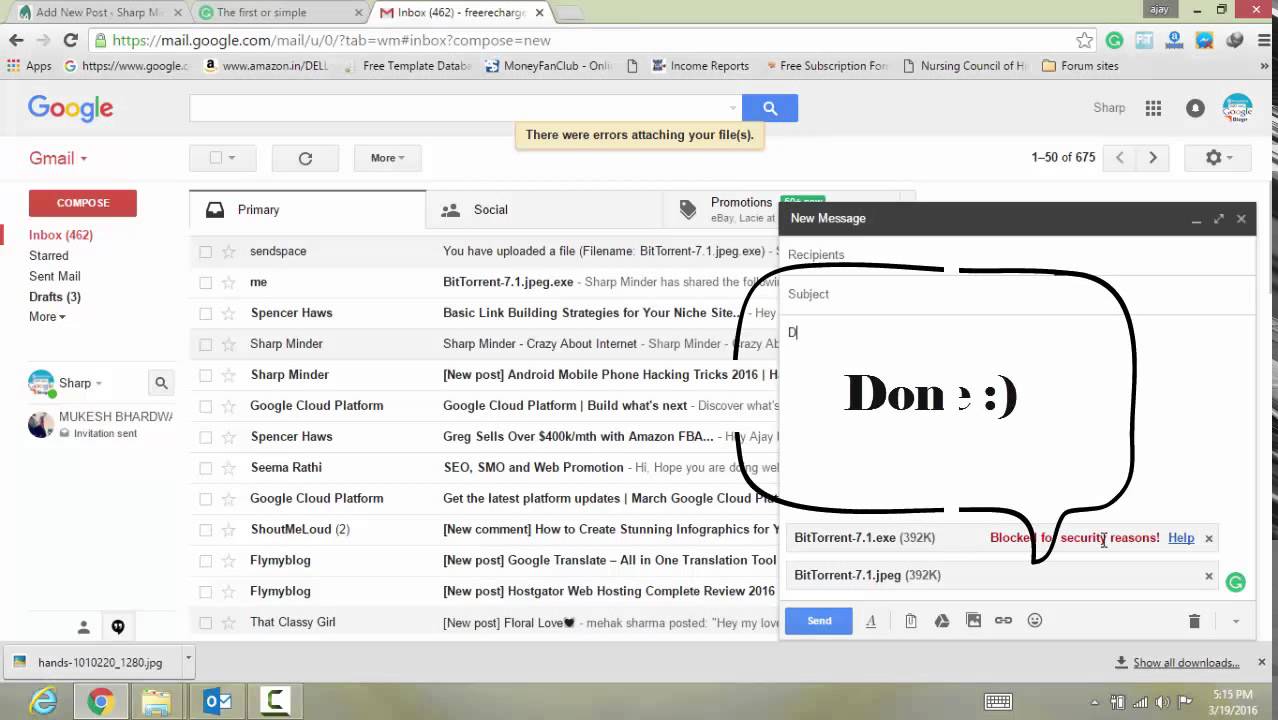This screenshot has width=1278, height=720.
Task: Open Help link for blocked file
Action: coord(1181,538)
